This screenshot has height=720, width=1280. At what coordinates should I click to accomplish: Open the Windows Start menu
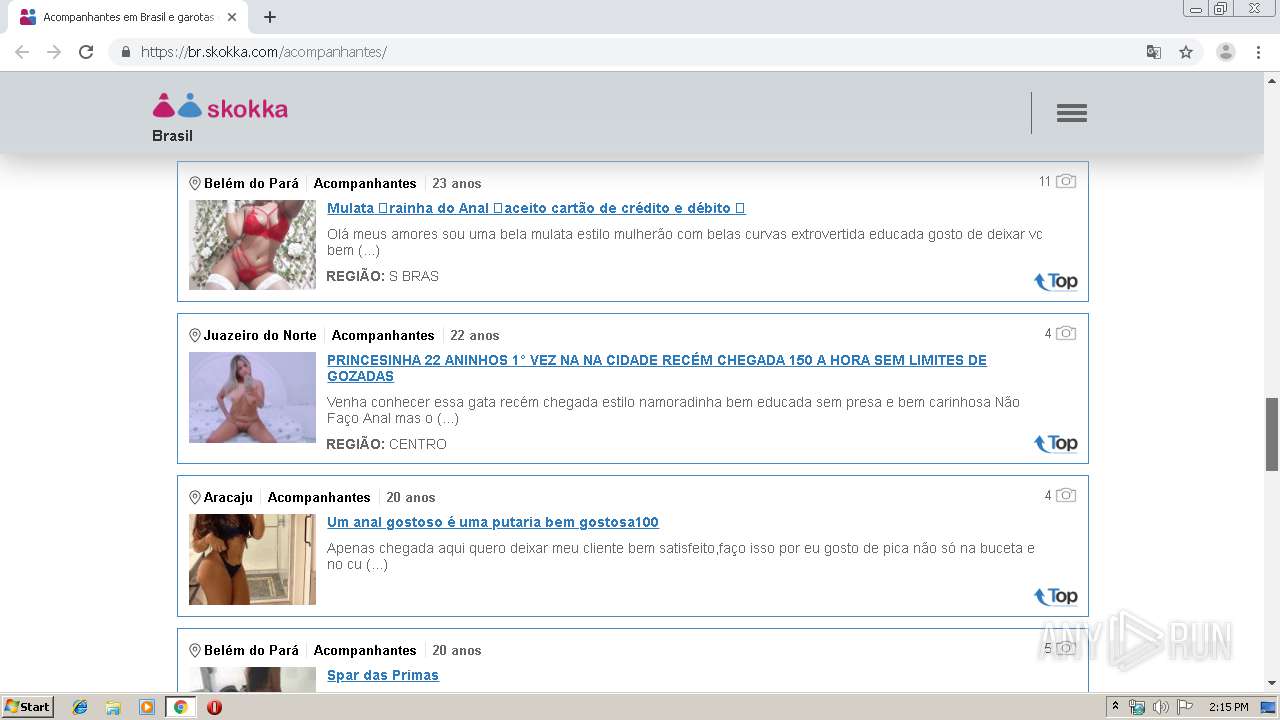(27, 707)
